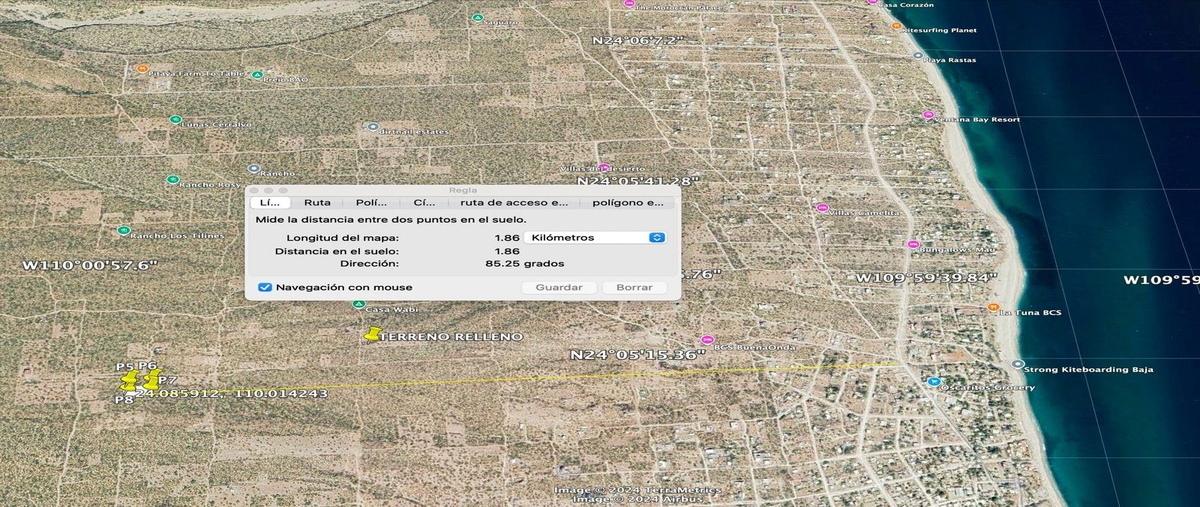The height and width of the screenshot is (507, 1200).
Task: Click the Playa Farm to Table marker
Action: click(x=142, y=69)
